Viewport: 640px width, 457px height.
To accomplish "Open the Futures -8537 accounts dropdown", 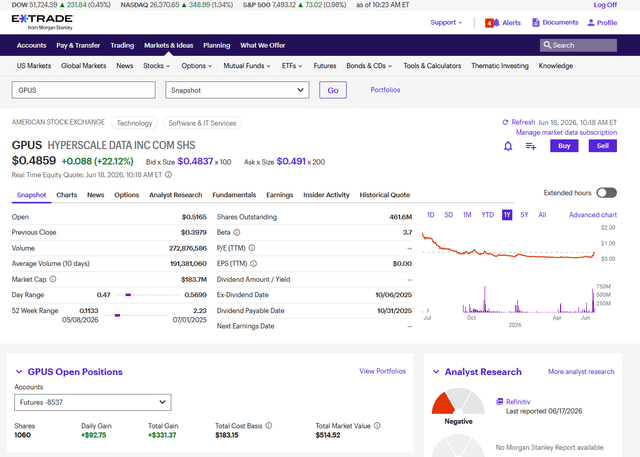I will click(x=93, y=402).
